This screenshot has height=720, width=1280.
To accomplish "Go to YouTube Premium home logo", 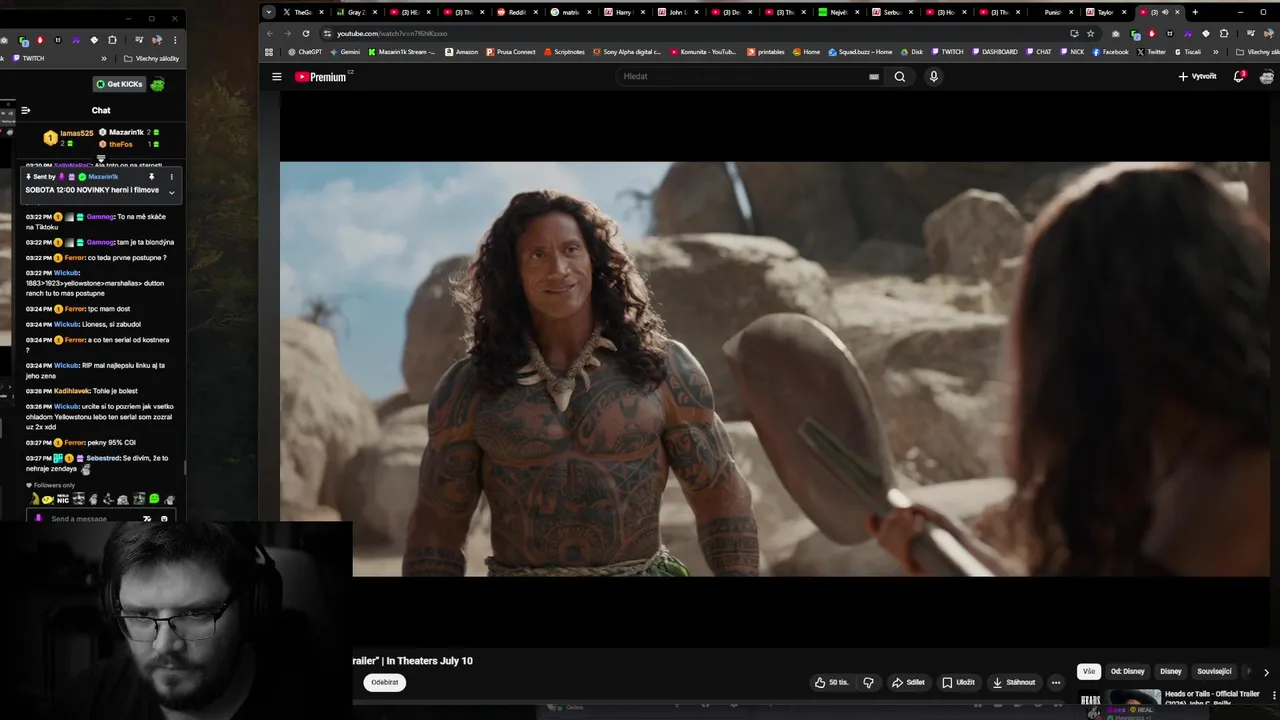I will pos(323,76).
